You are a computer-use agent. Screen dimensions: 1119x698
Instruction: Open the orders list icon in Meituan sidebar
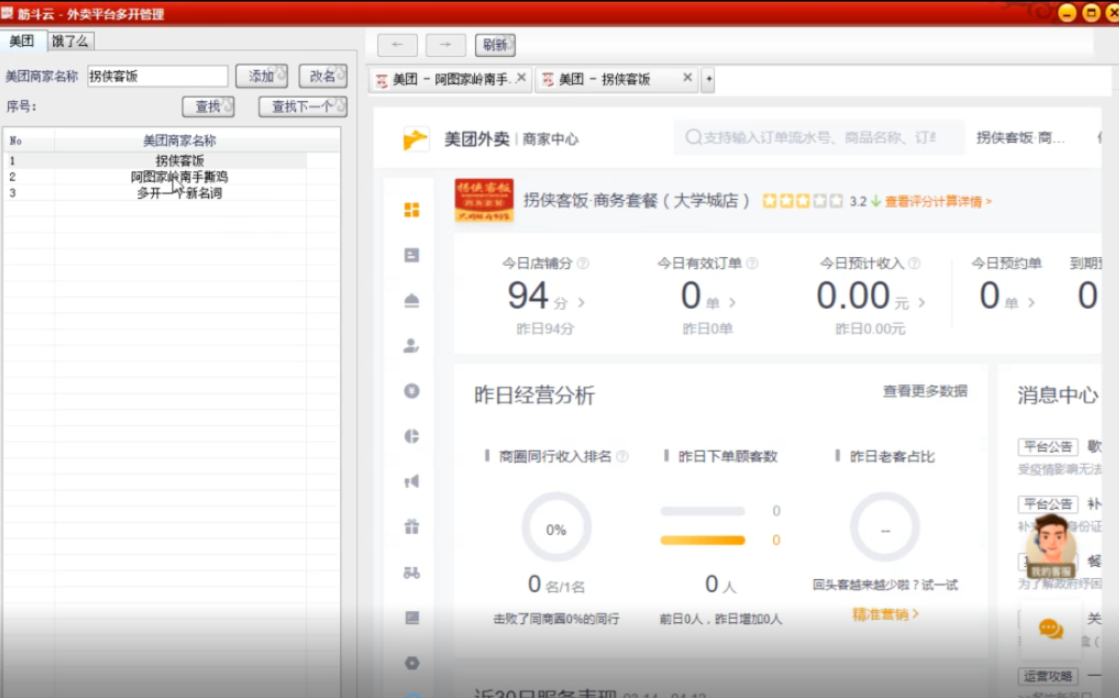pyautogui.click(x=412, y=255)
